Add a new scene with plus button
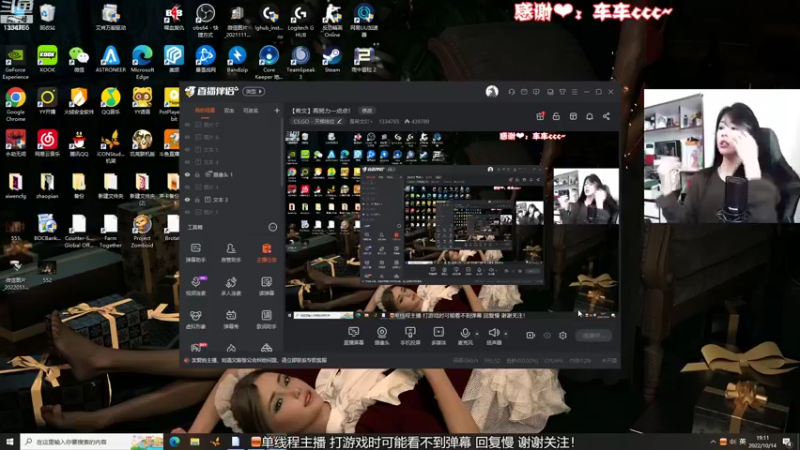This screenshot has height=450, width=800. click(x=277, y=110)
